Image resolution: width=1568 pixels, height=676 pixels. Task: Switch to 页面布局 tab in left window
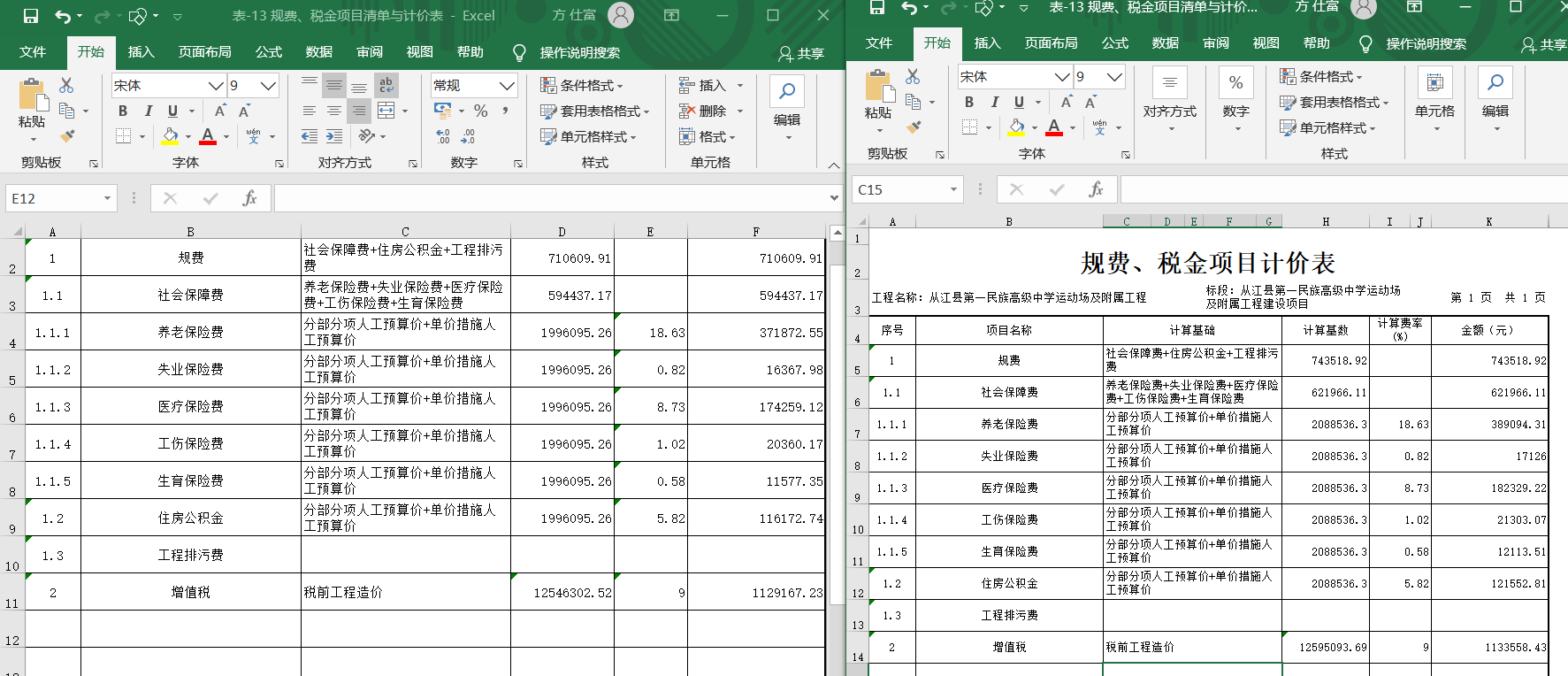click(x=204, y=52)
